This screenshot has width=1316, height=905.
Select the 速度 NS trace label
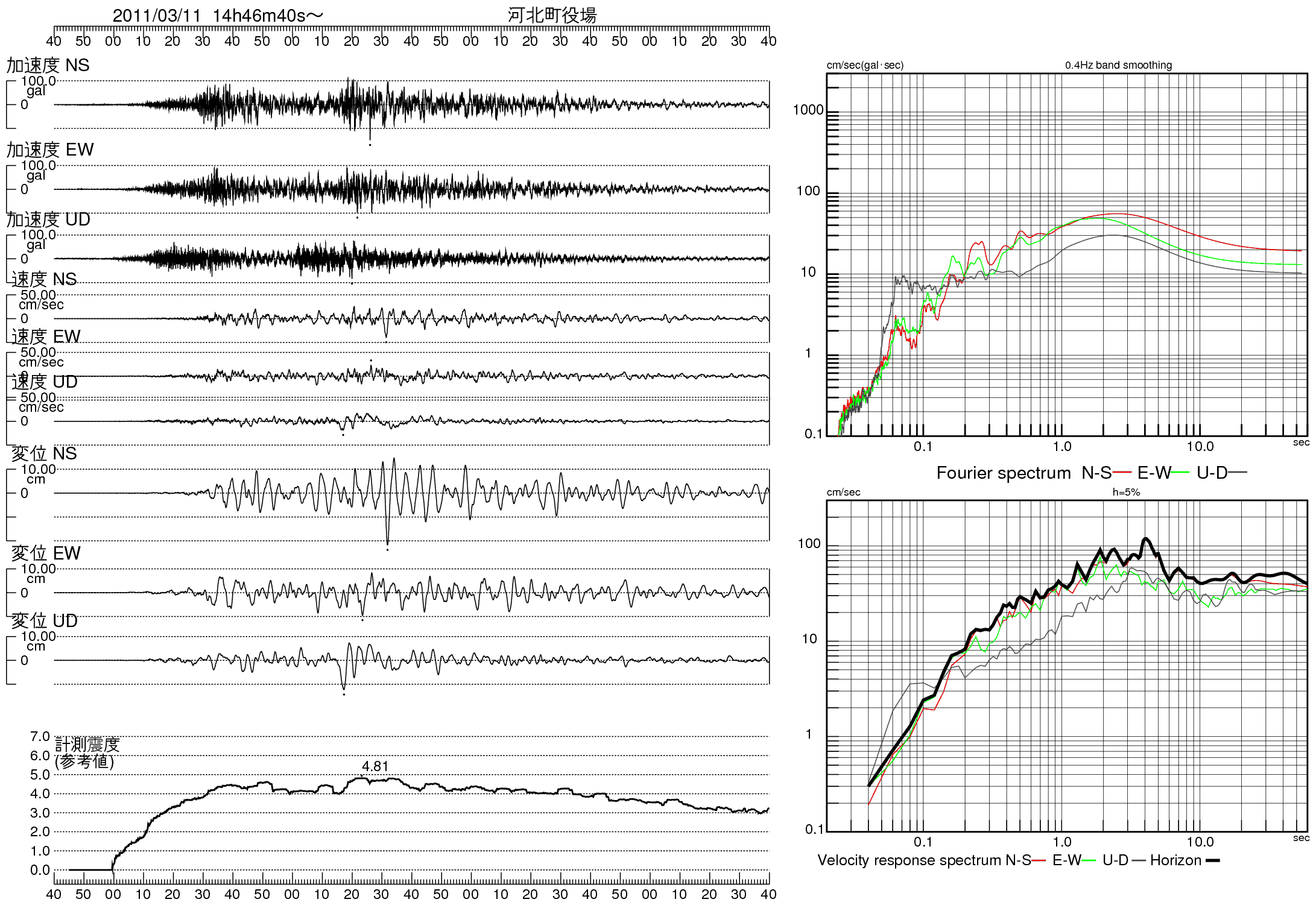click(x=44, y=279)
